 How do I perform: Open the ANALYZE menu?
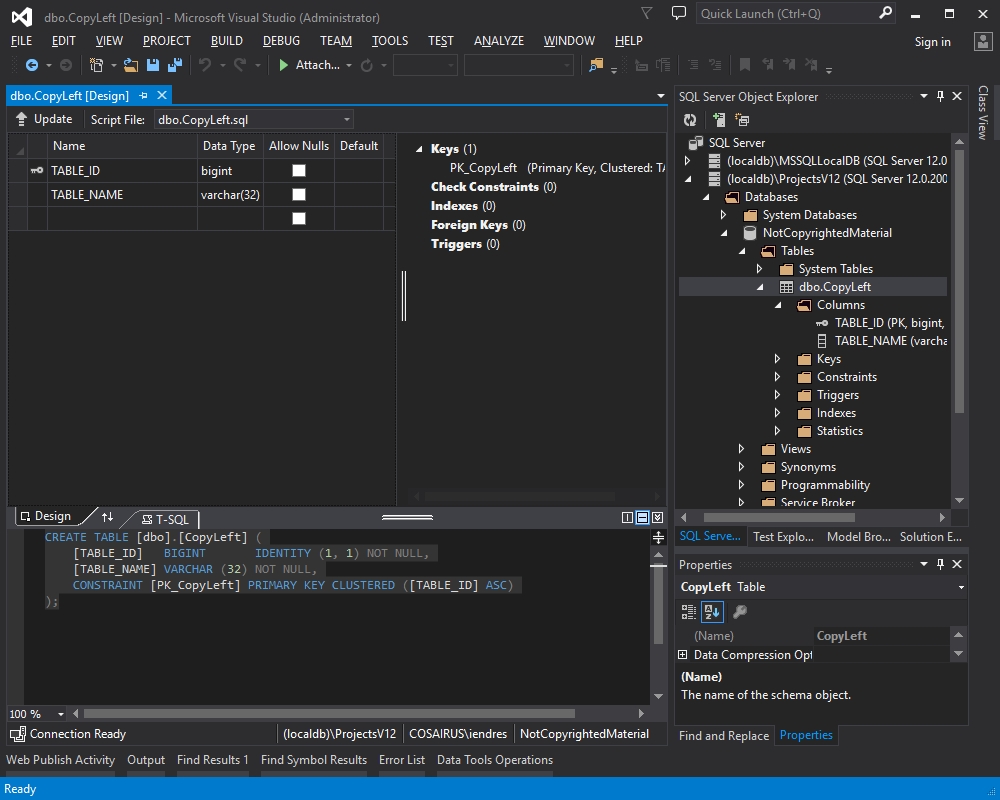coord(499,41)
